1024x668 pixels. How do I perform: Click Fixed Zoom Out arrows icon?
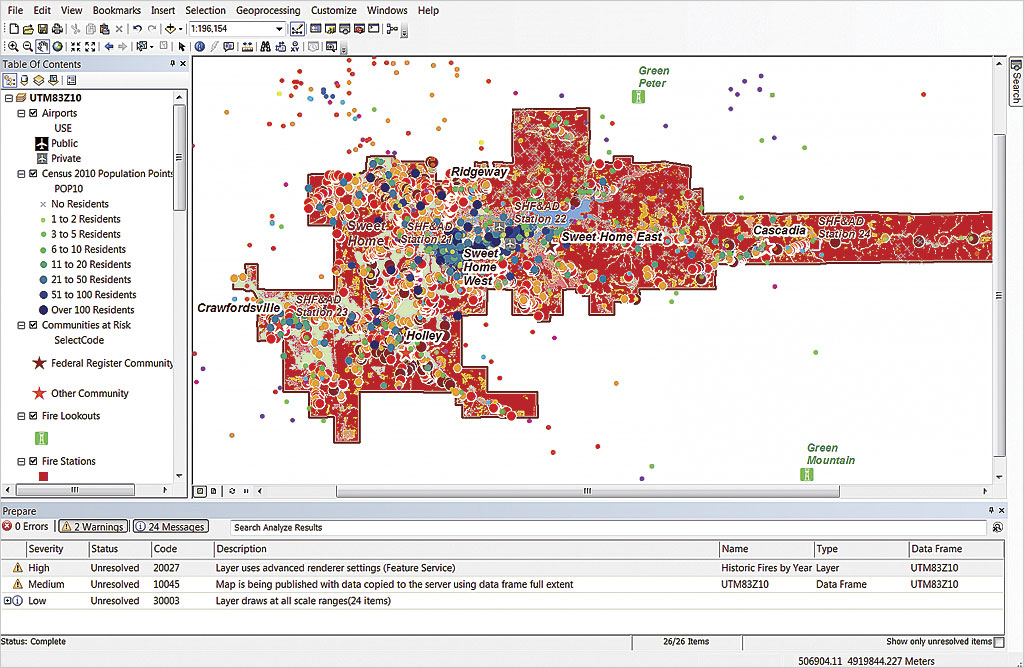pos(91,46)
